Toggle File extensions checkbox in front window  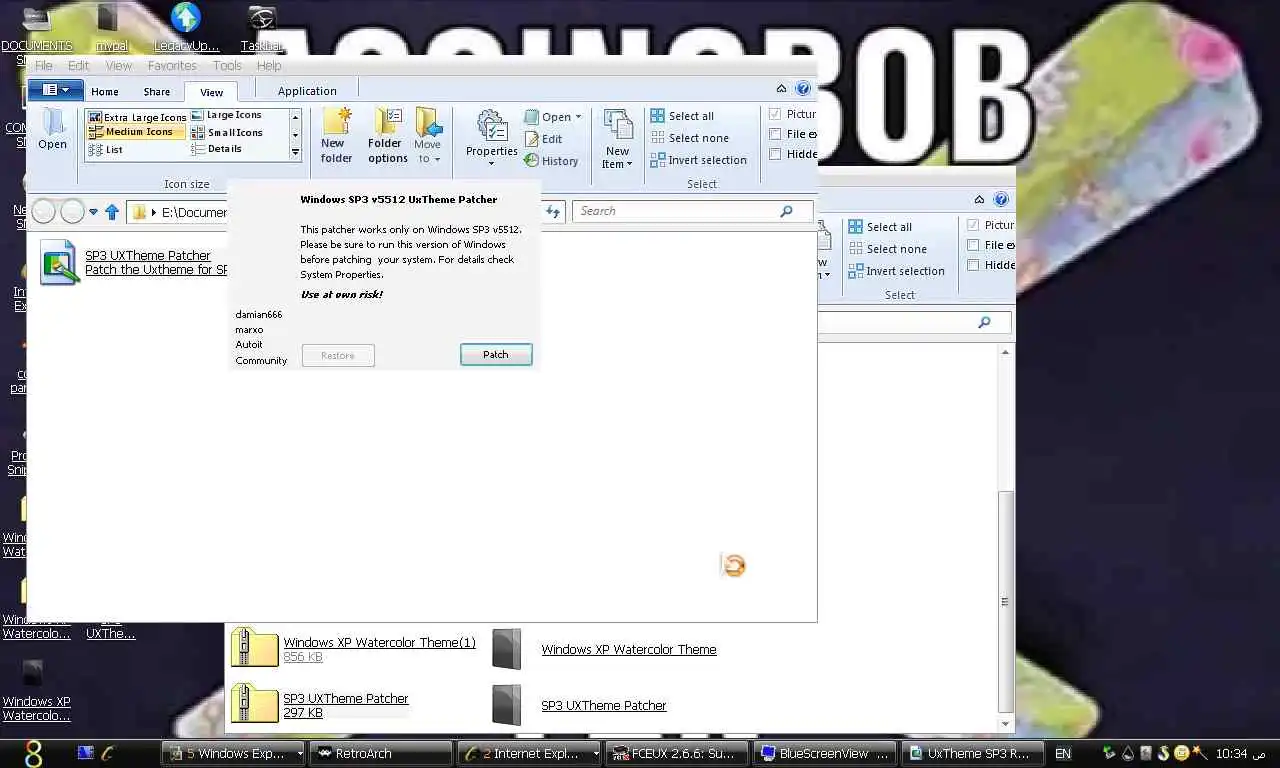(x=775, y=134)
